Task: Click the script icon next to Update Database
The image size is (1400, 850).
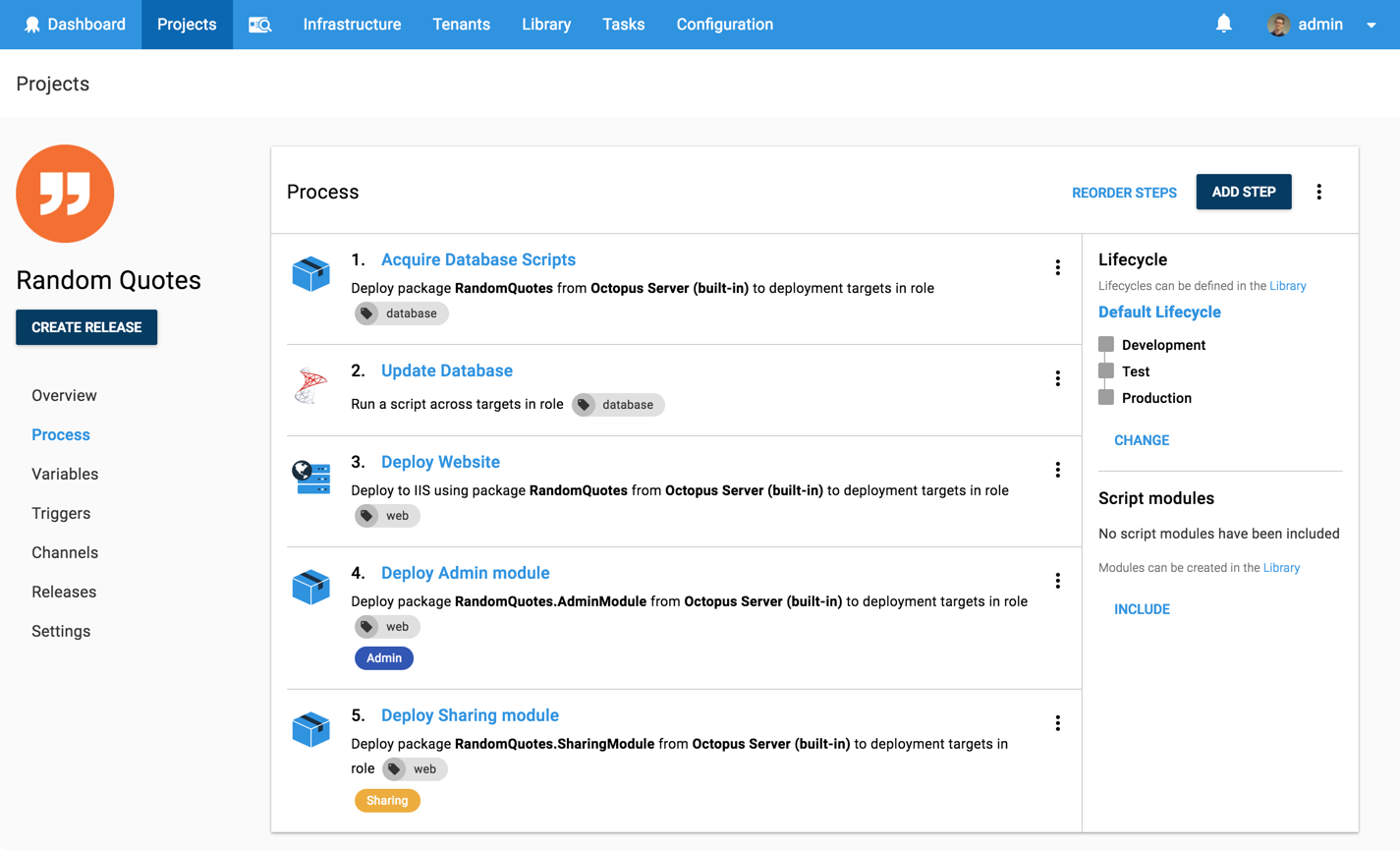Action: [x=310, y=385]
